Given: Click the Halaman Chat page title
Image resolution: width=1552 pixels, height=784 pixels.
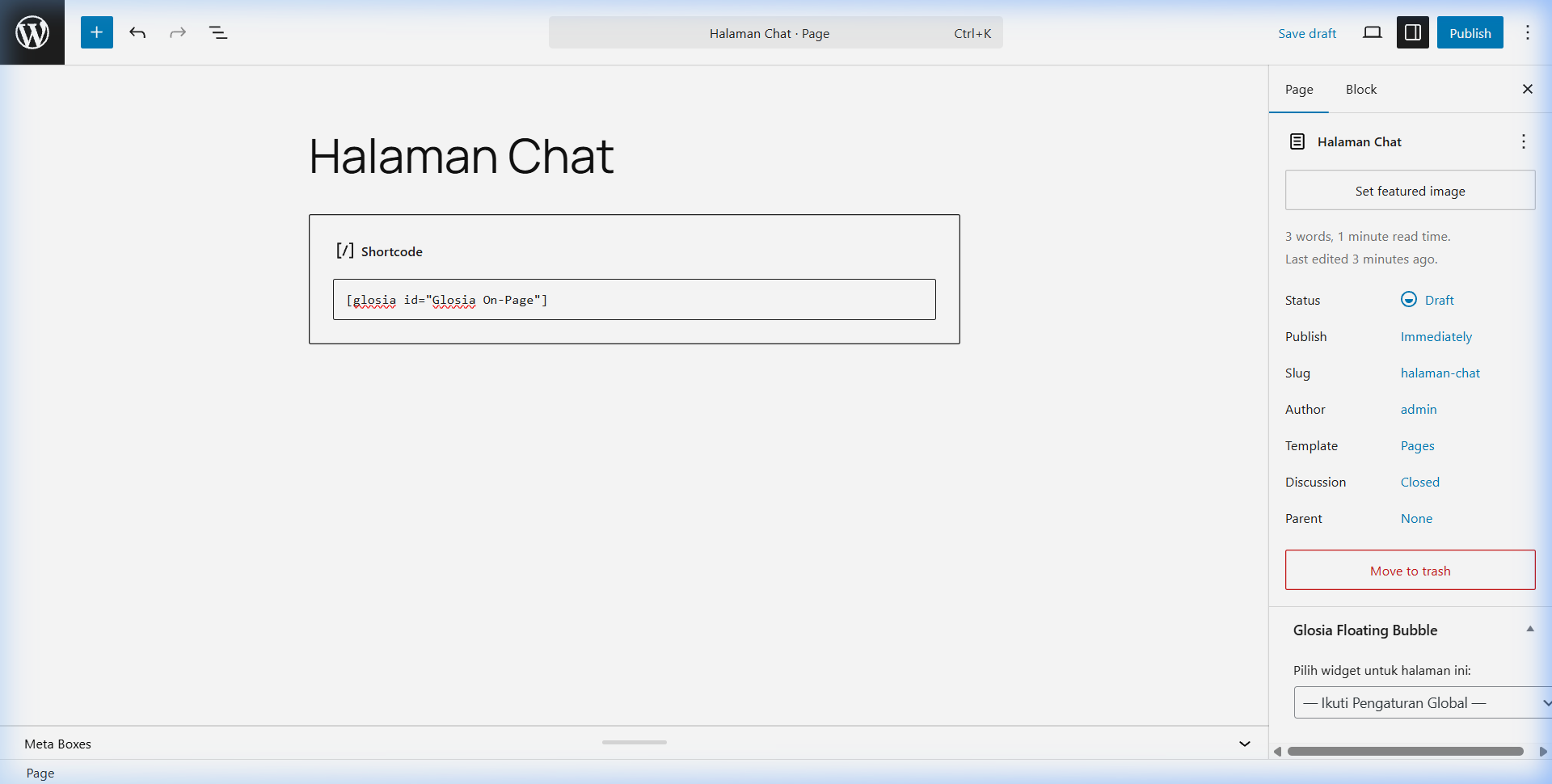Looking at the screenshot, I should [x=462, y=156].
